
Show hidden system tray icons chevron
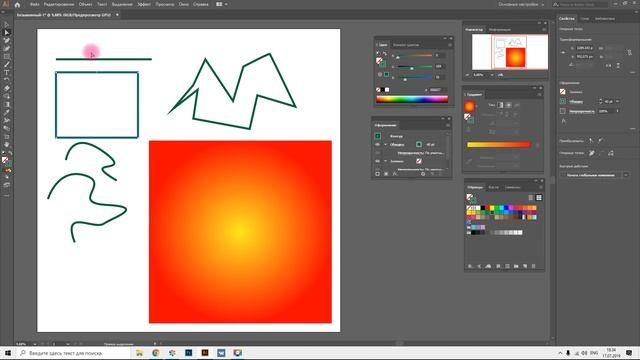(x=560, y=353)
